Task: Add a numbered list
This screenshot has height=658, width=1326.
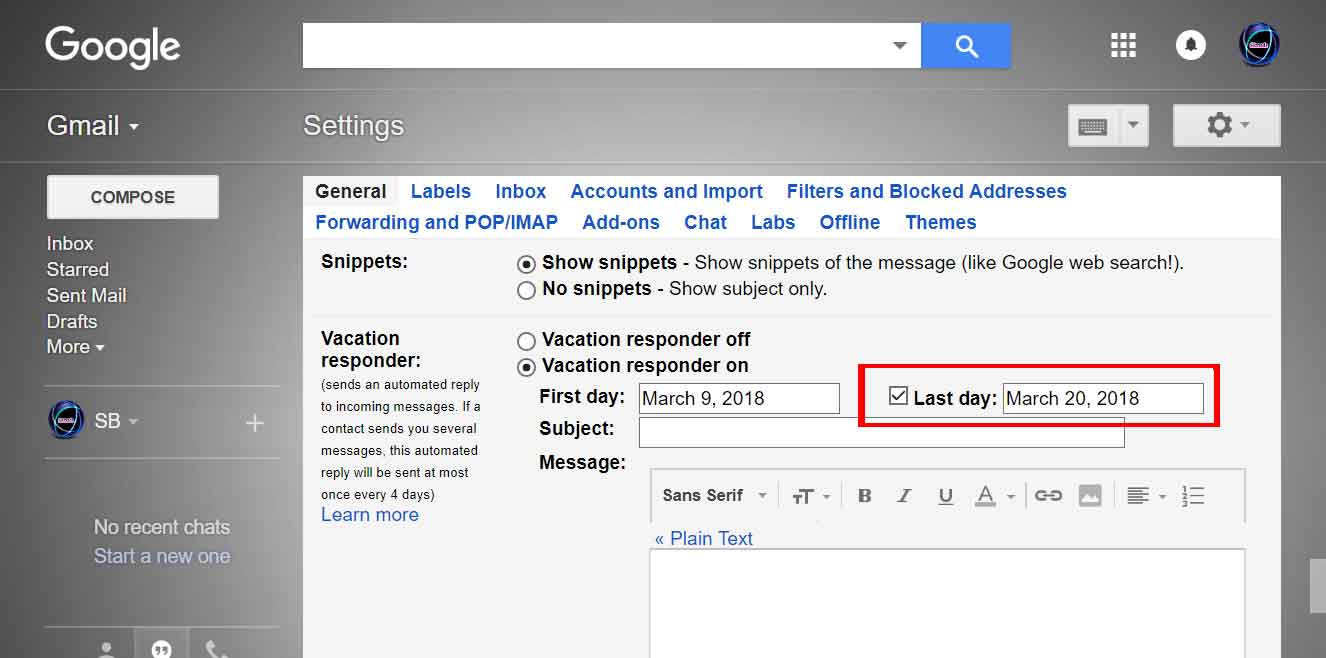Action: [x=1193, y=495]
